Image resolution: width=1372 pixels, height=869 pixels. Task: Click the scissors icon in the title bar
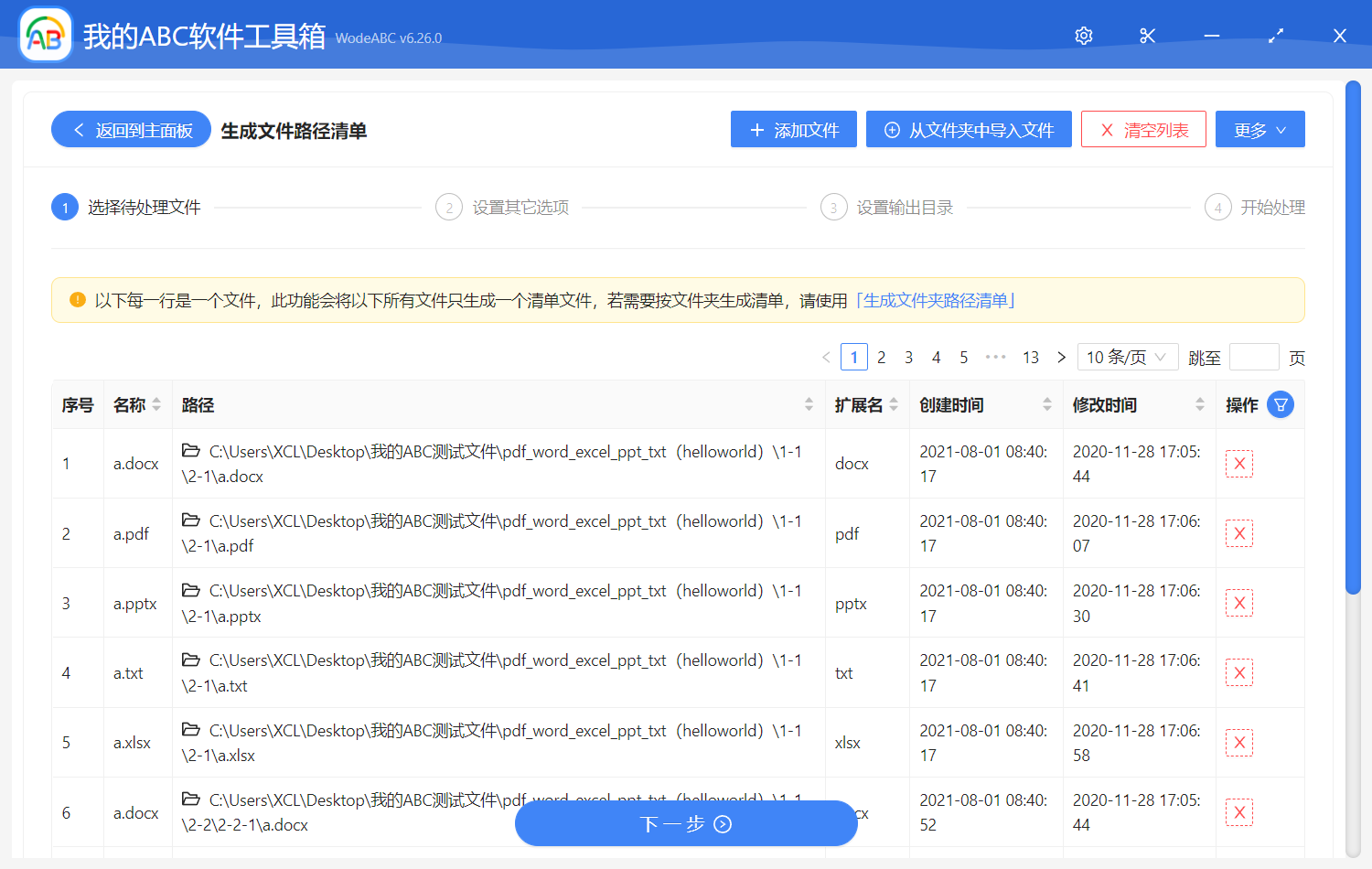(x=1147, y=36)
